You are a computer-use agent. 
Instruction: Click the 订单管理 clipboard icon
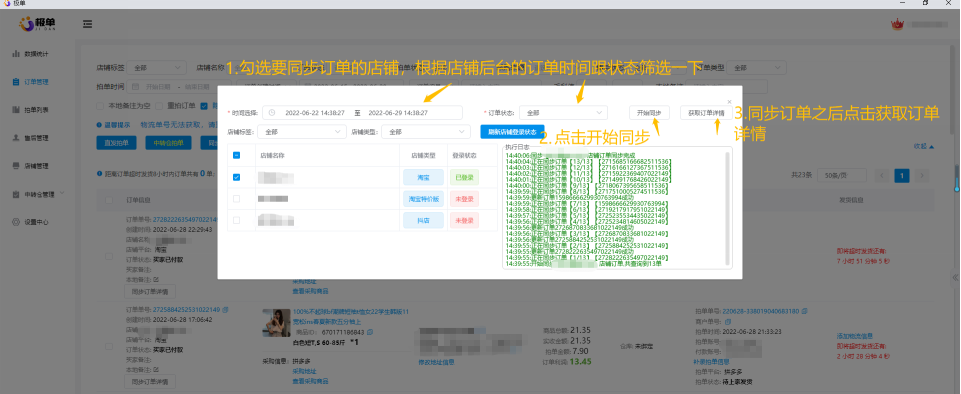(16, 81)
